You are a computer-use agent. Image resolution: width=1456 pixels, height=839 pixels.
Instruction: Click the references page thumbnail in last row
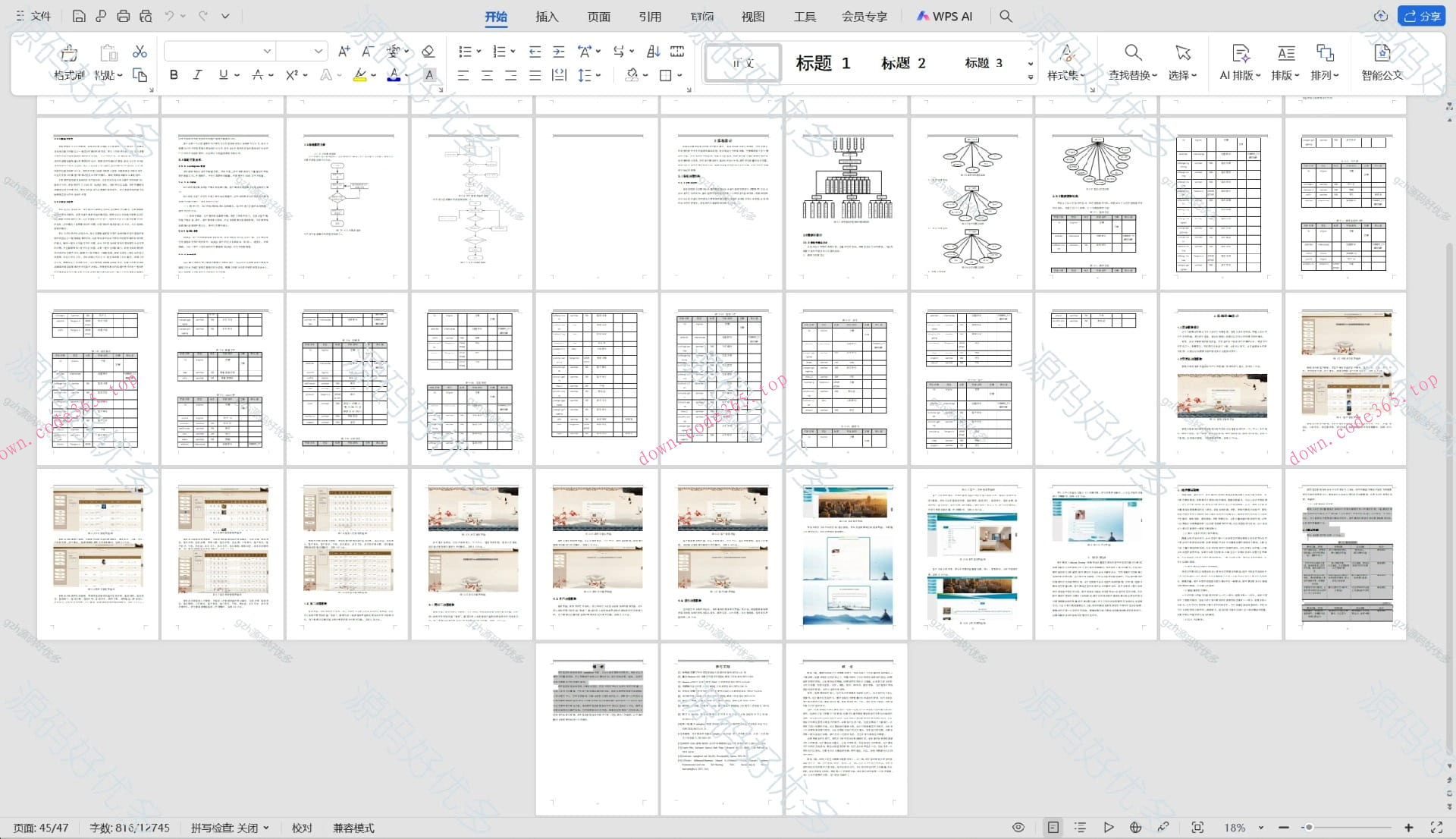pyautogui.click(x=721, y=729)
